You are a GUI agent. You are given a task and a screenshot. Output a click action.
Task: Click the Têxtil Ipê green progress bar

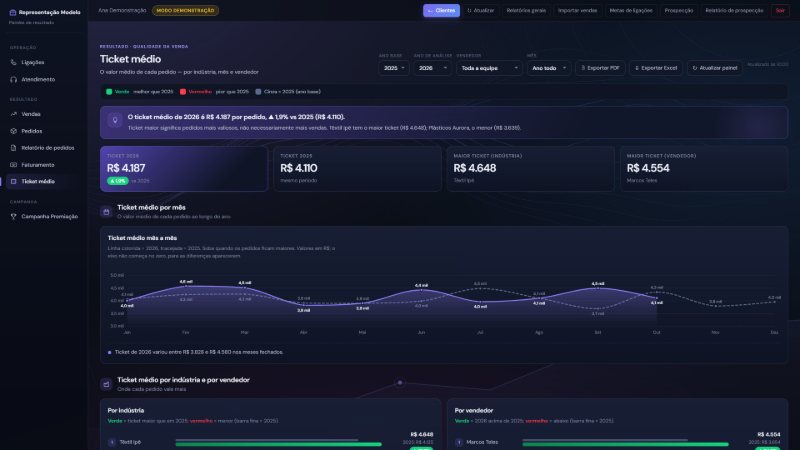[278, 444]
